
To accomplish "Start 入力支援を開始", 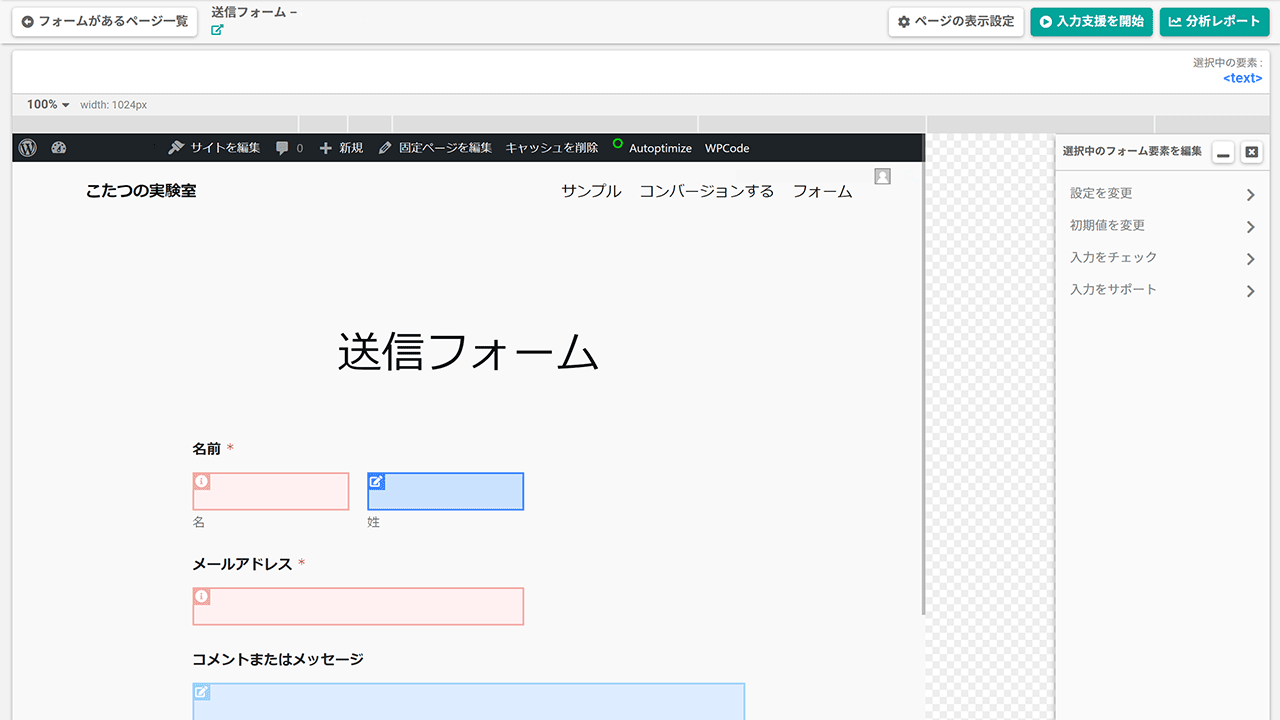I will point(1091,21).
